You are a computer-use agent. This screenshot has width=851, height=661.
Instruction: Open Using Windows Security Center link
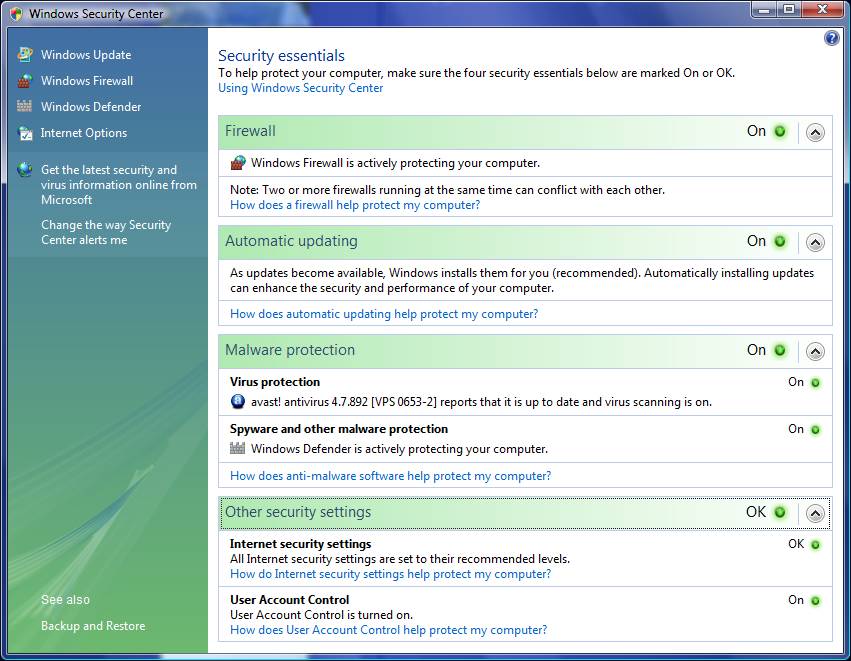[301, 88]
